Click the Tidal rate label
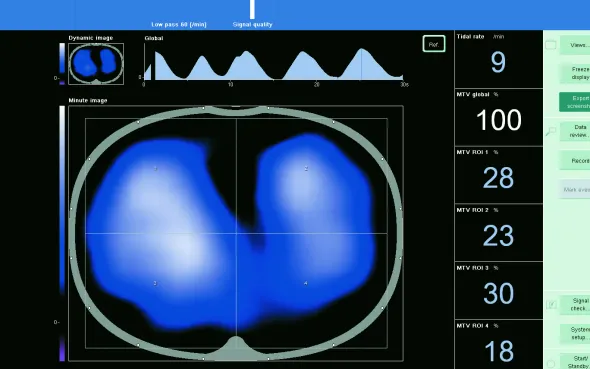 coord(470,36)
